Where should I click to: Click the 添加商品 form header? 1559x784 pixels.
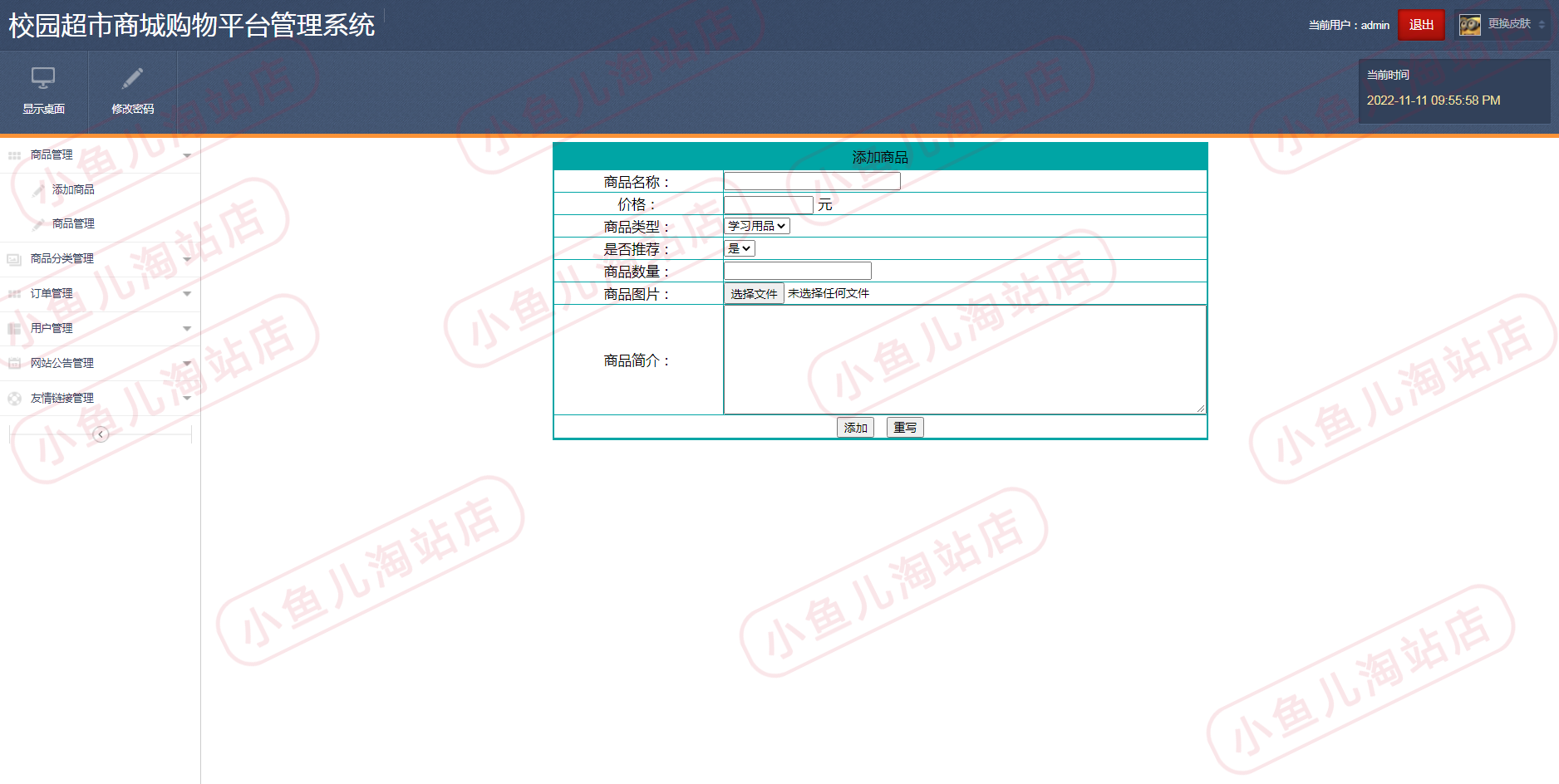point(880,157)
